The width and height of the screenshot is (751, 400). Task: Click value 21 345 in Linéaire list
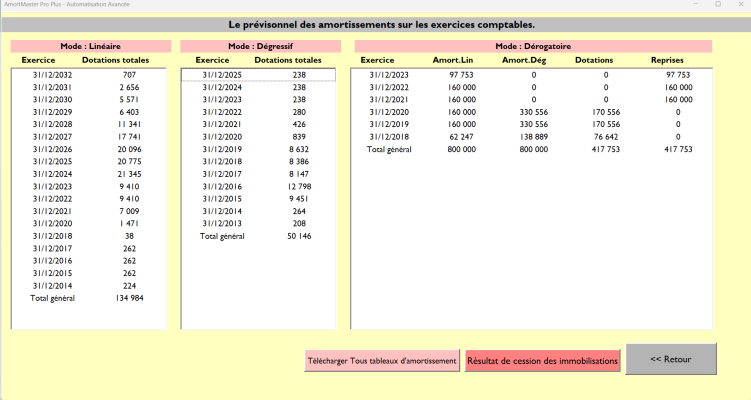coord(129,174)
